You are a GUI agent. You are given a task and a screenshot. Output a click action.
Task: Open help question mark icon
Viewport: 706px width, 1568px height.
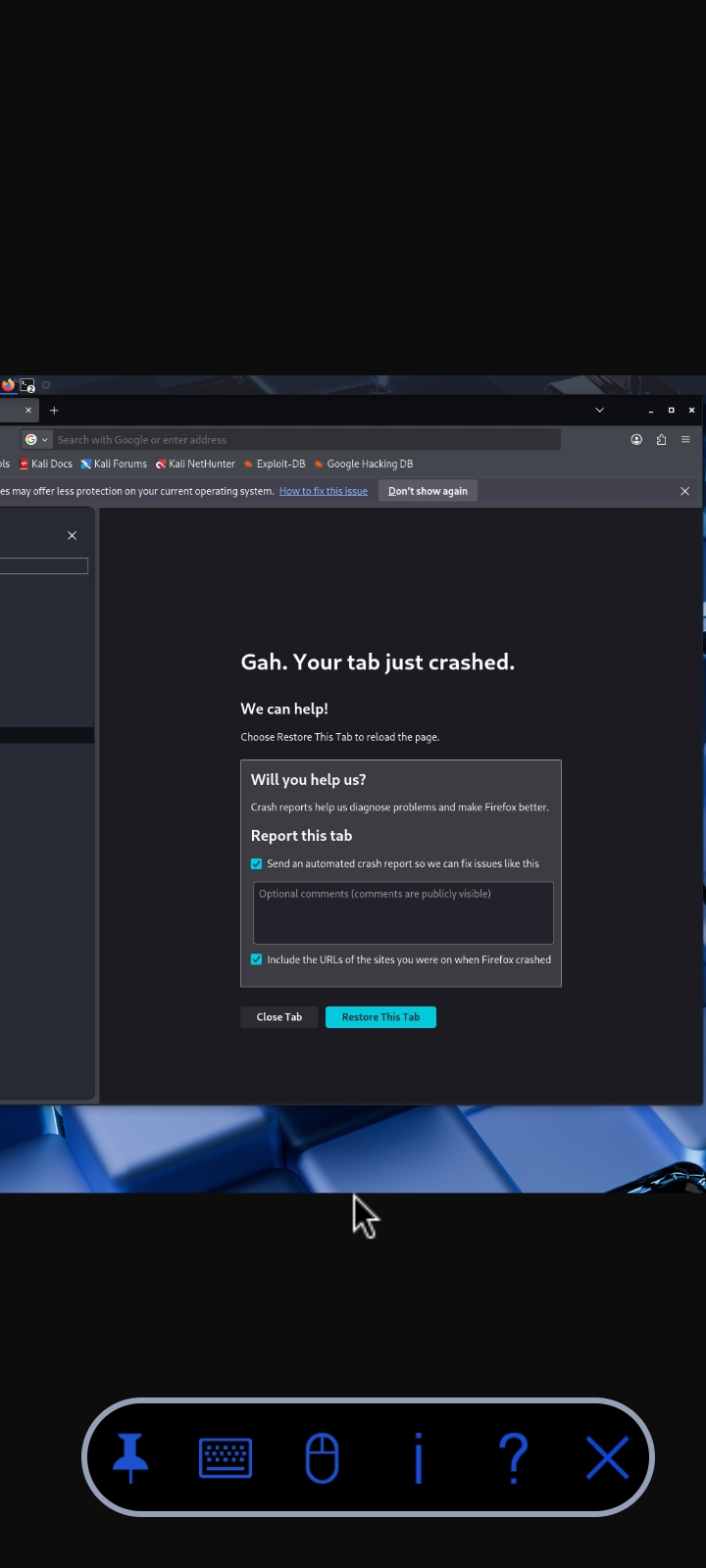pyautogui.click(x=514, y=1458)
